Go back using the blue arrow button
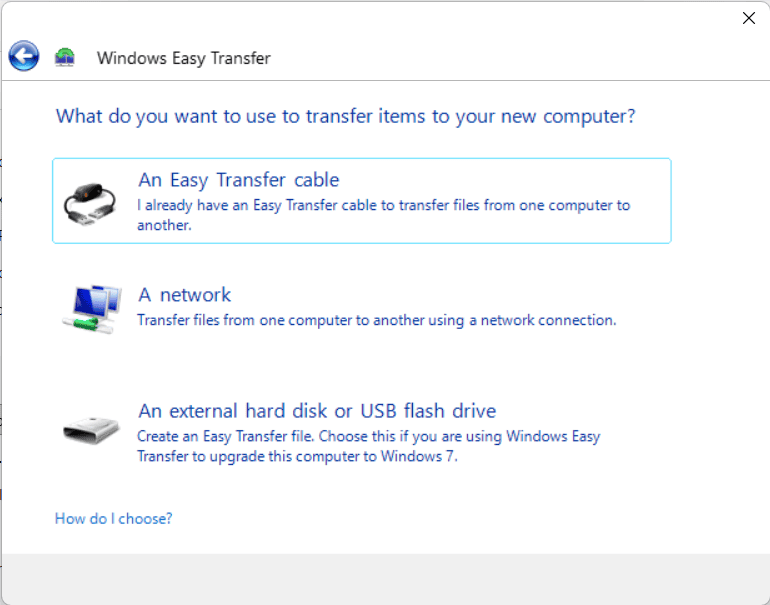Screen dimensions: 770x605 click(24, 56)
